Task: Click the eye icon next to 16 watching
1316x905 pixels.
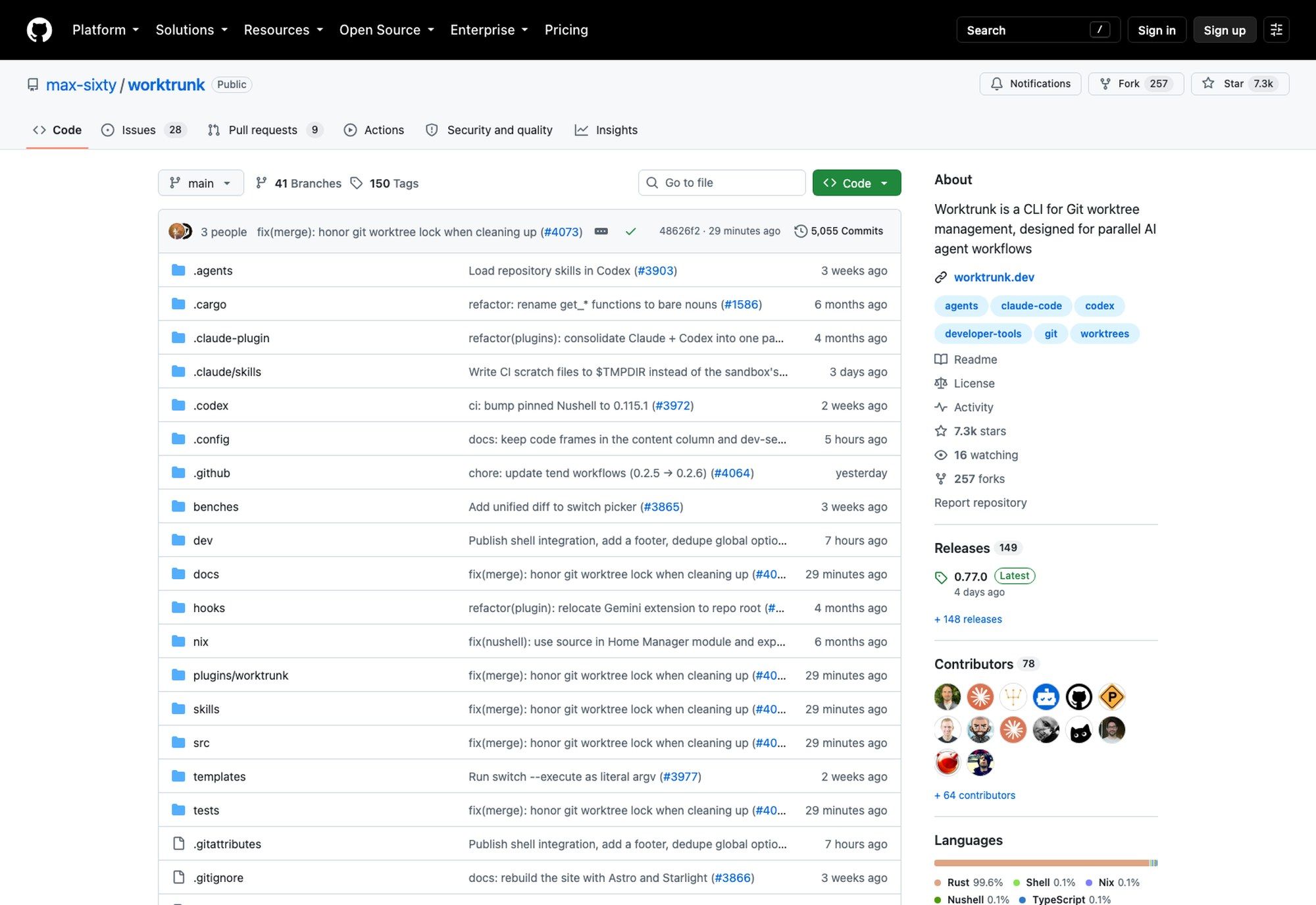Action: point(941,455)
